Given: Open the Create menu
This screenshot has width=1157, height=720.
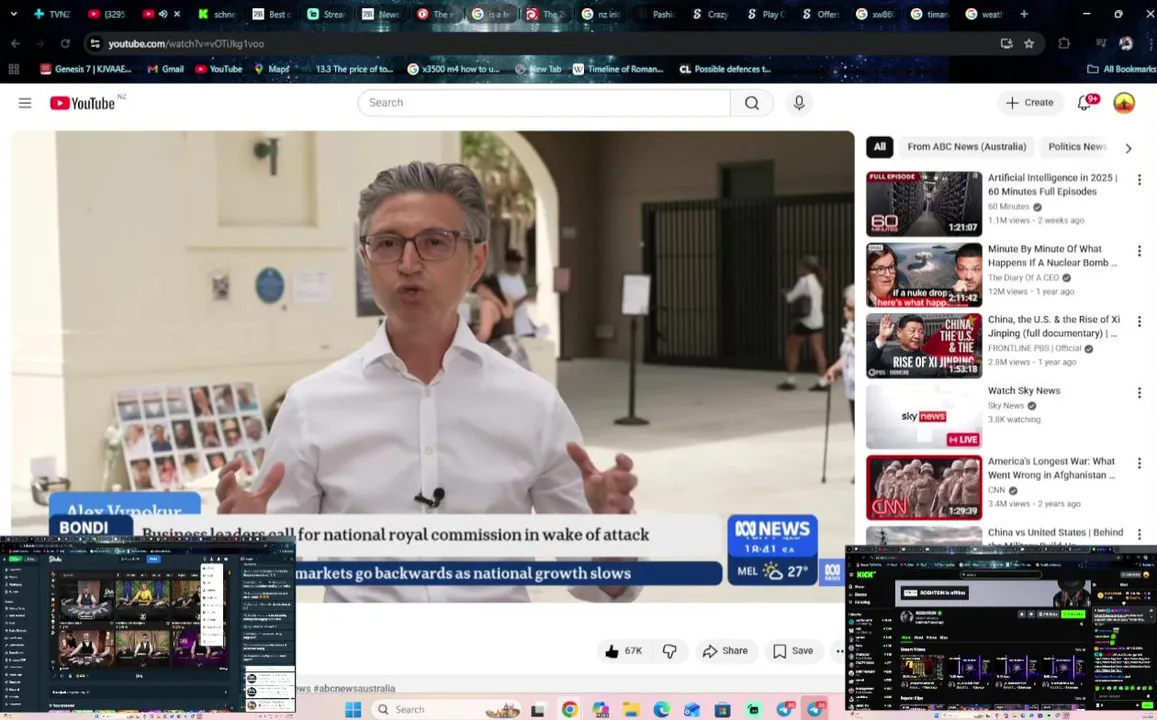Looking at the screenshot, I should point(1030,103).
